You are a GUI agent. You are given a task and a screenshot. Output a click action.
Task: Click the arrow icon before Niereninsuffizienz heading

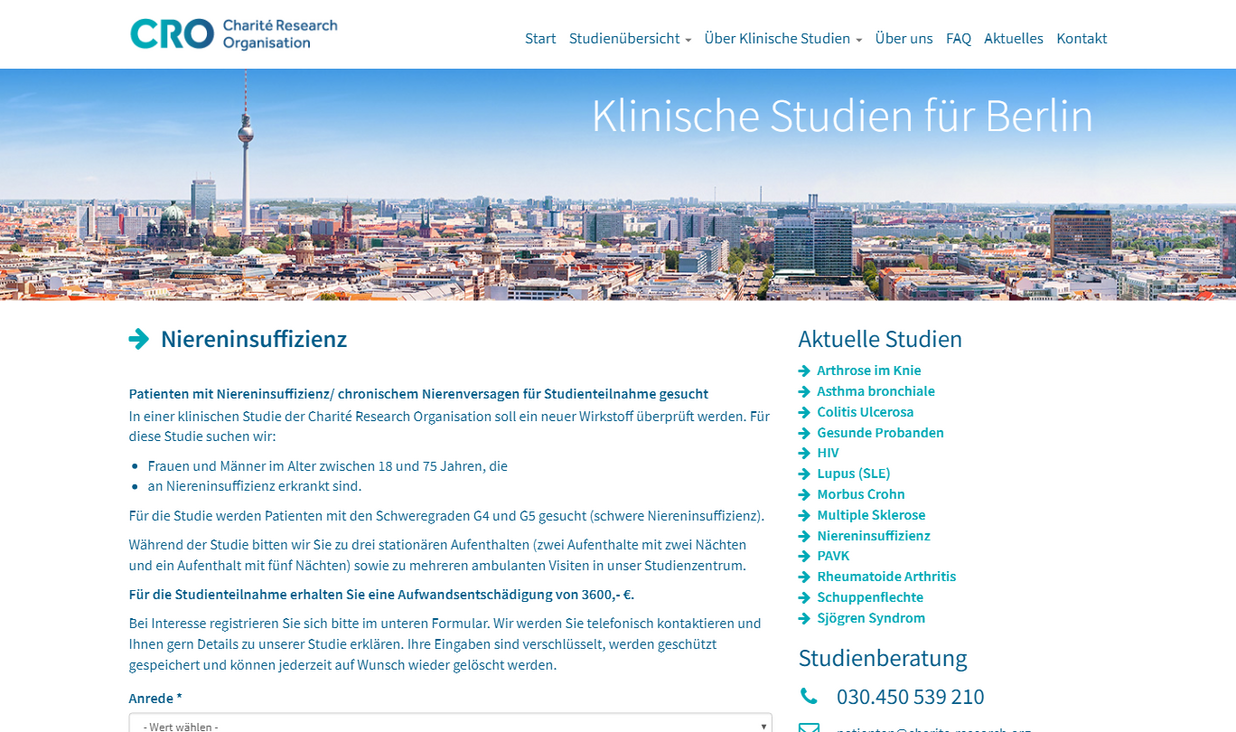coord(139,339)
